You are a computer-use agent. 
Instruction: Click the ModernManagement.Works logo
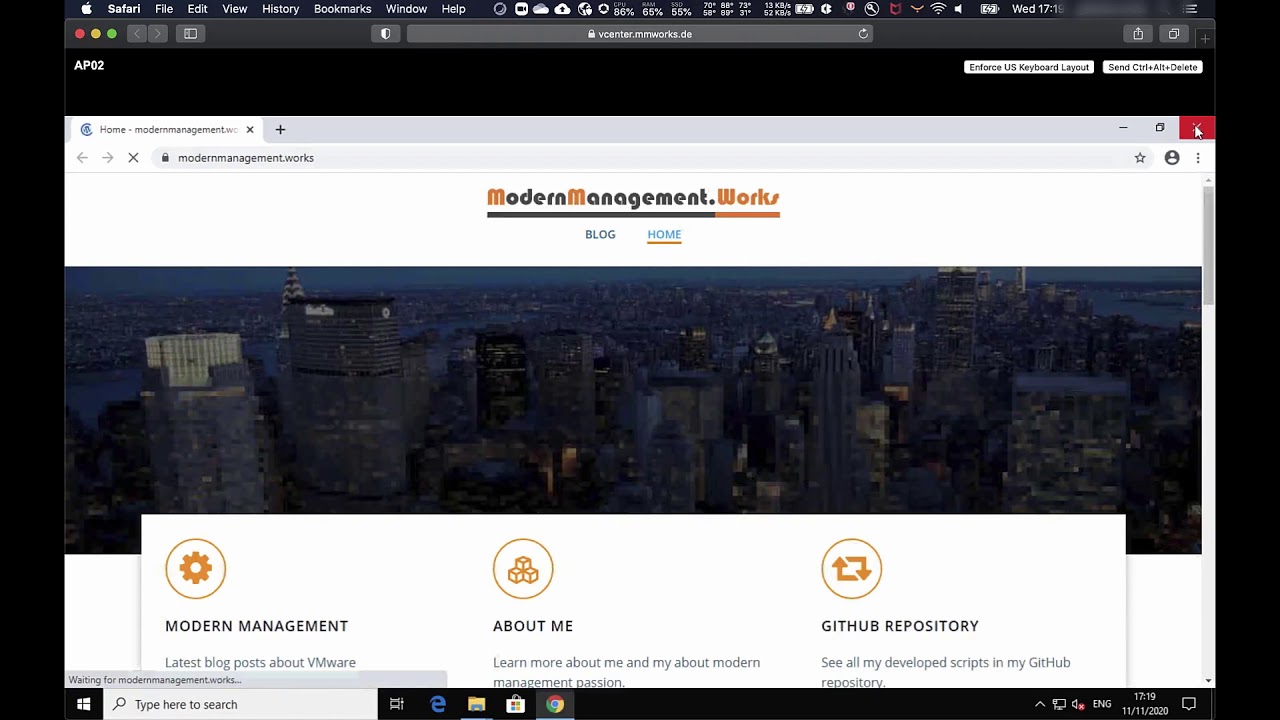click(x=633, y=200)
